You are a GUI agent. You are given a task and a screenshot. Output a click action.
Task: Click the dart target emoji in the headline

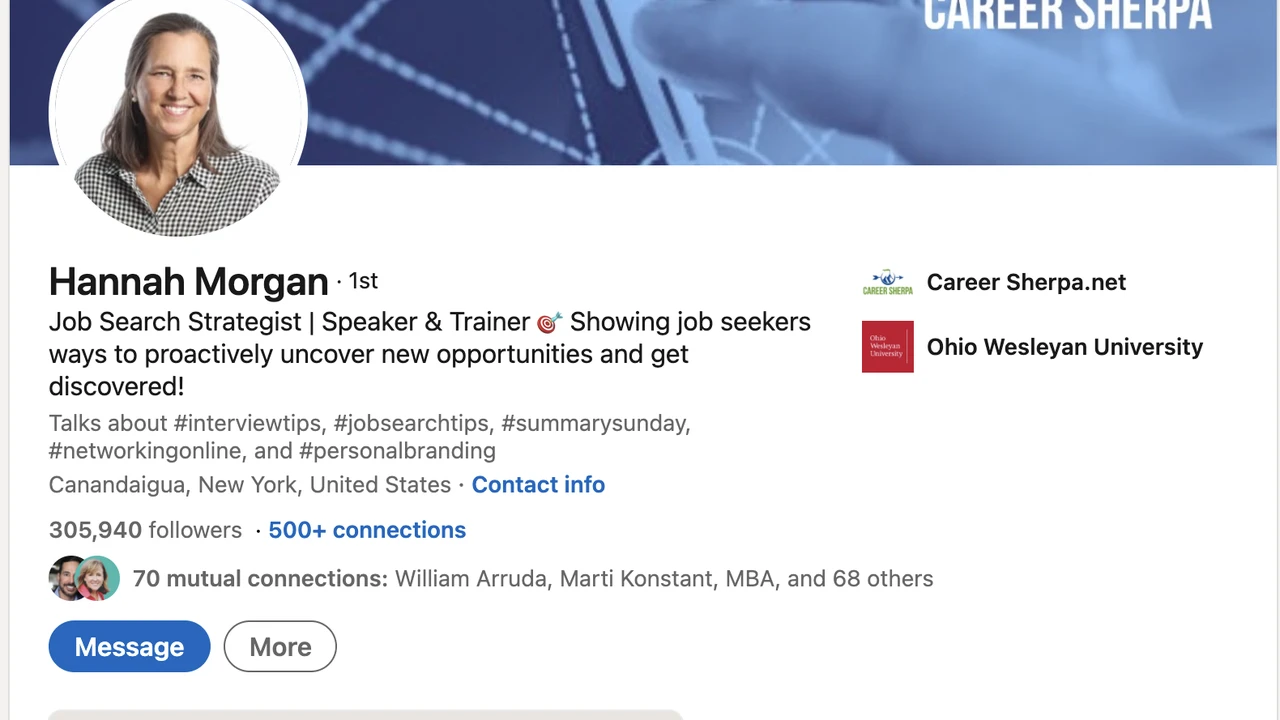(549, 322)
